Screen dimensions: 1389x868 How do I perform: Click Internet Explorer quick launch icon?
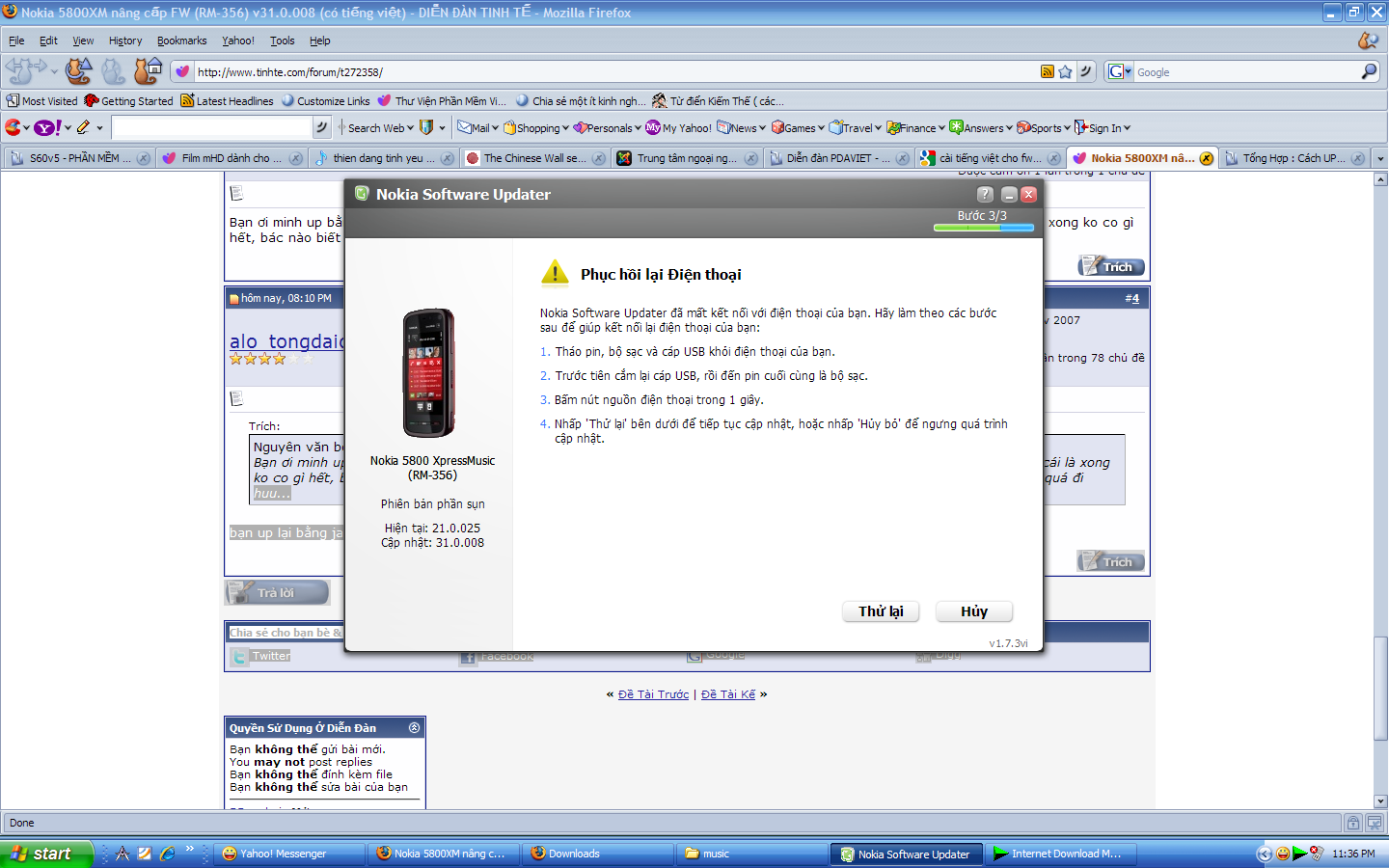click(167, 854)
